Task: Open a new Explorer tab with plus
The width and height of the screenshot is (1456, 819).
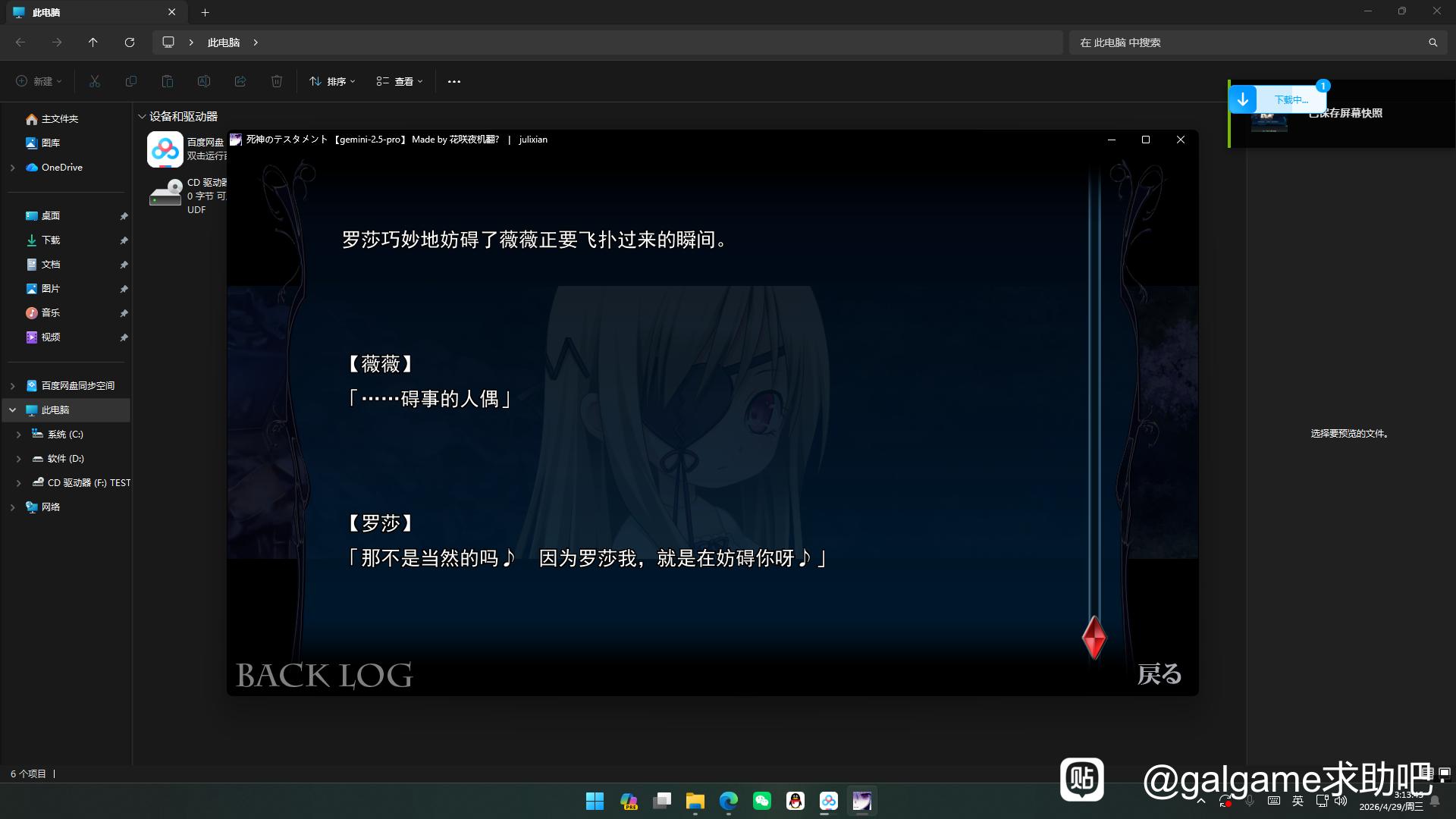Action: coord(205,12)
